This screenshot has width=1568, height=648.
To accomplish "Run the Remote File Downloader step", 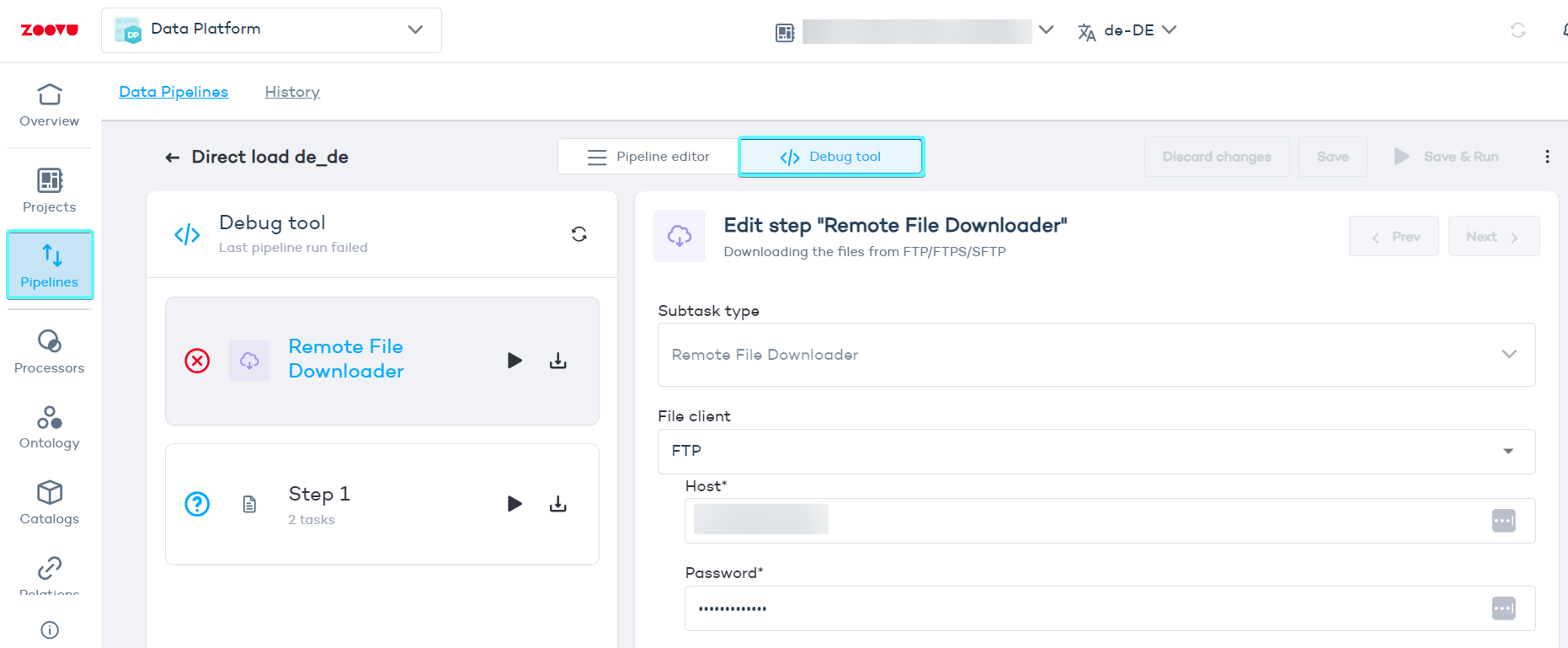I will coord(515,361).
